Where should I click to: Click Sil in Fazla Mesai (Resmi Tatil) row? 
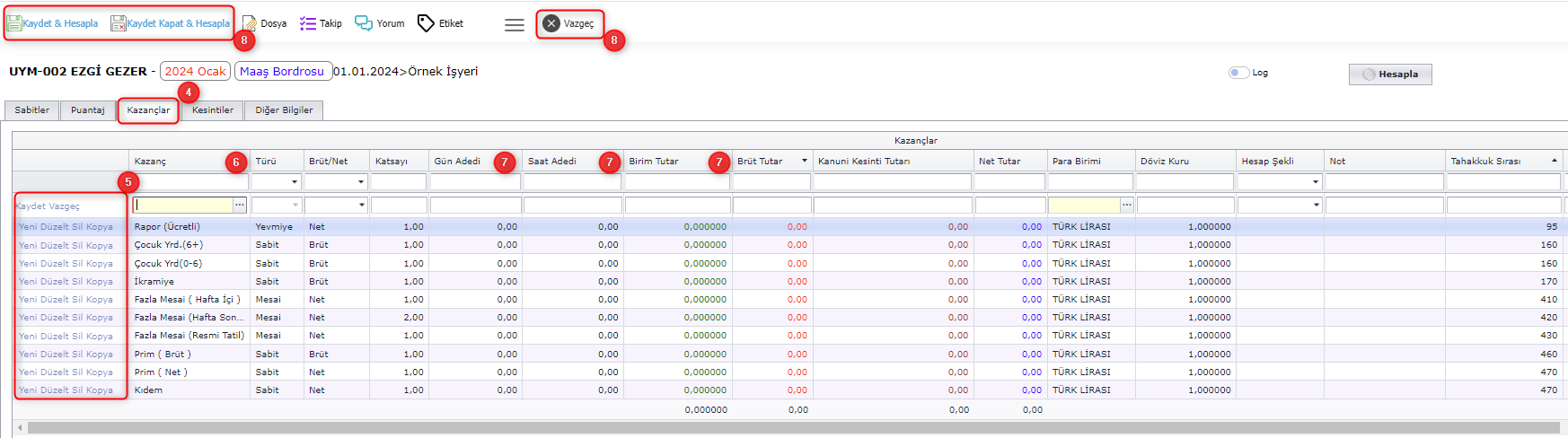77,337
